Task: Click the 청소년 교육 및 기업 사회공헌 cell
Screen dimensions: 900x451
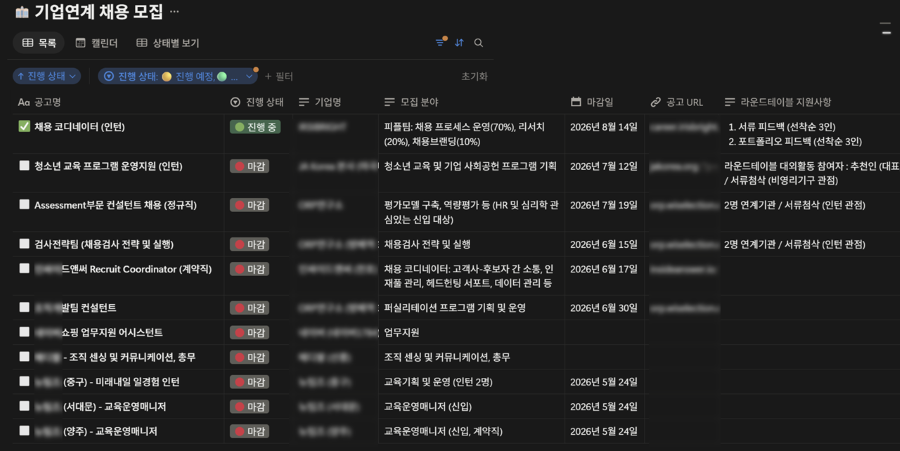Action: coord(470,166)
